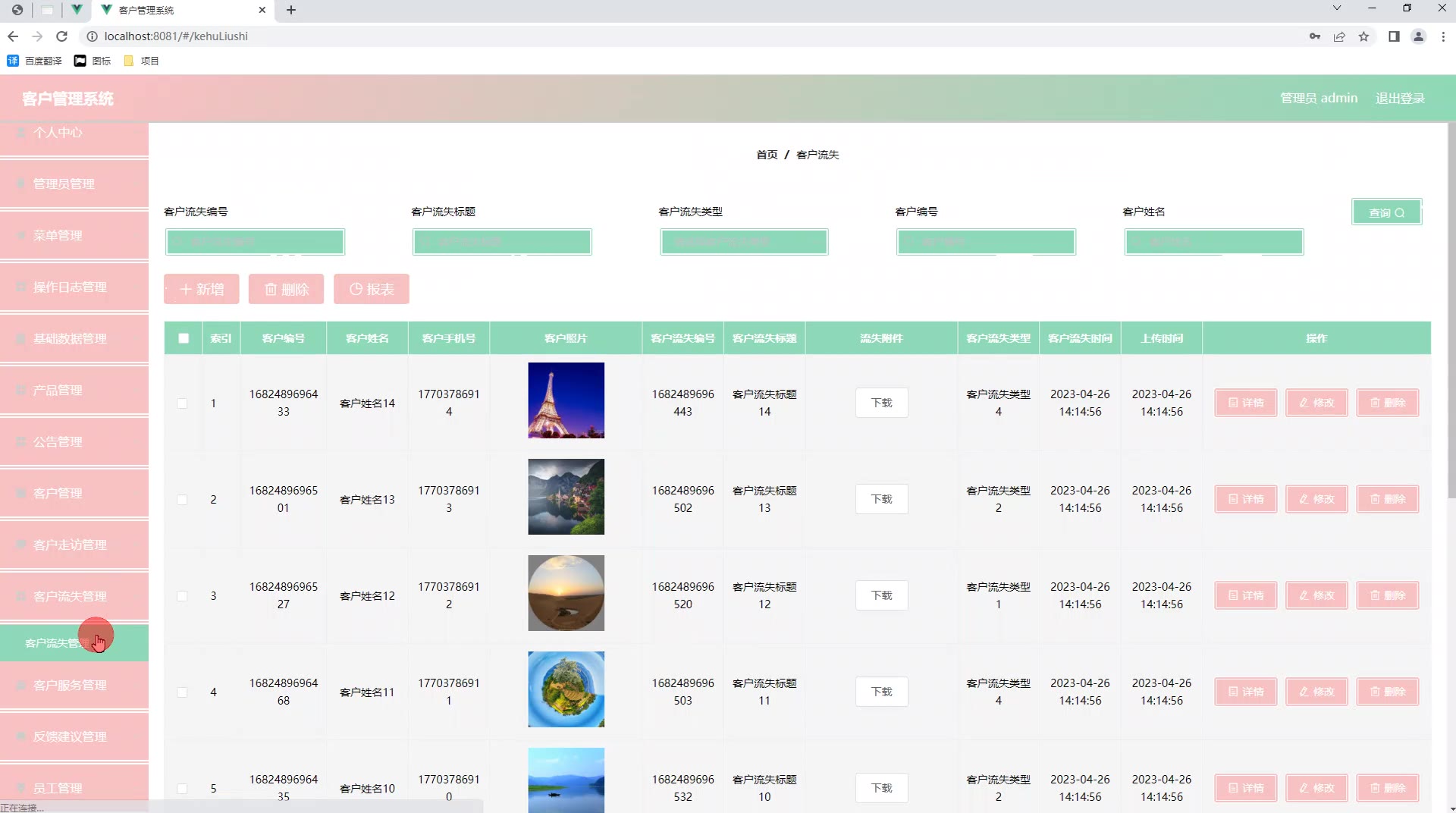Open the sunset photo for 客户姓名12

pos(566,593)
